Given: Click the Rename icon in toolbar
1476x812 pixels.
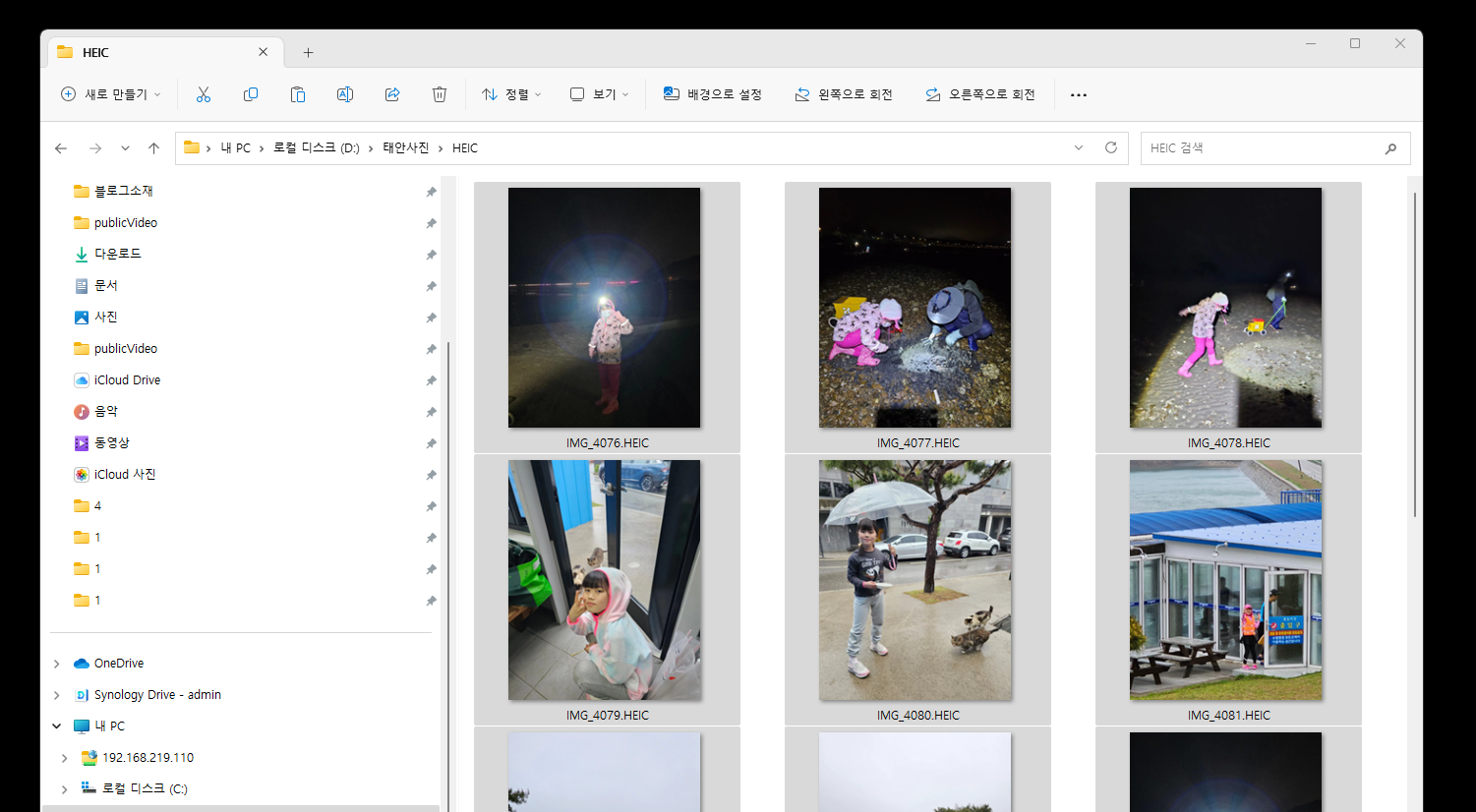Looking at the screenshot, I should click(345, 94).
